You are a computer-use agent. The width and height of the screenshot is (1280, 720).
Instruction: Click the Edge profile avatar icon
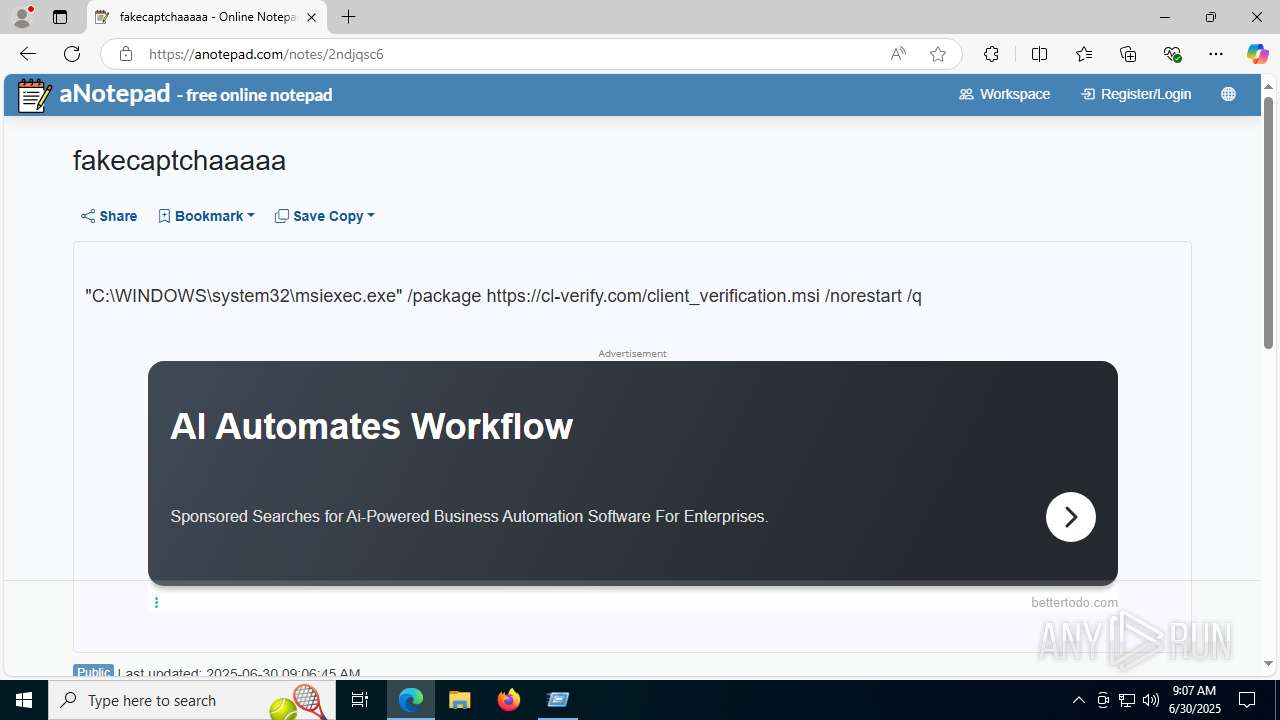(22, 17)
